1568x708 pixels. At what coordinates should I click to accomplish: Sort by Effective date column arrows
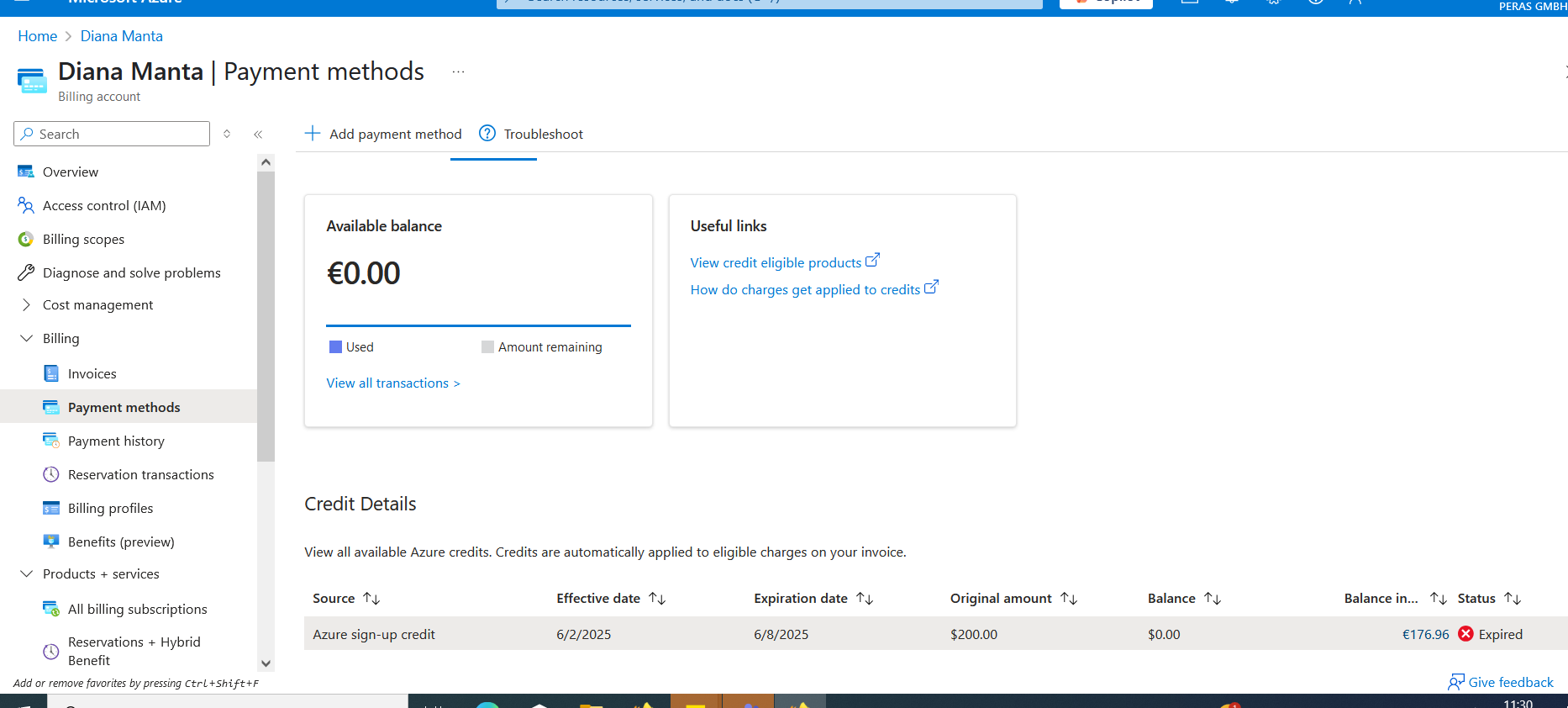[x=657, y=599]
